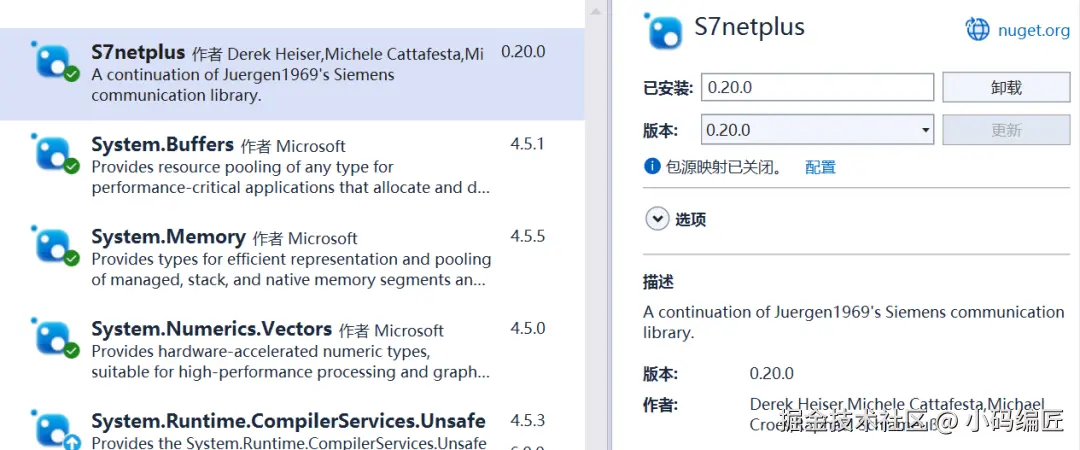Image resolution: width=1080 pixels, height=450 pixels.
Task: Click the 配置 configure link
Action: click(x=820, y=167)
